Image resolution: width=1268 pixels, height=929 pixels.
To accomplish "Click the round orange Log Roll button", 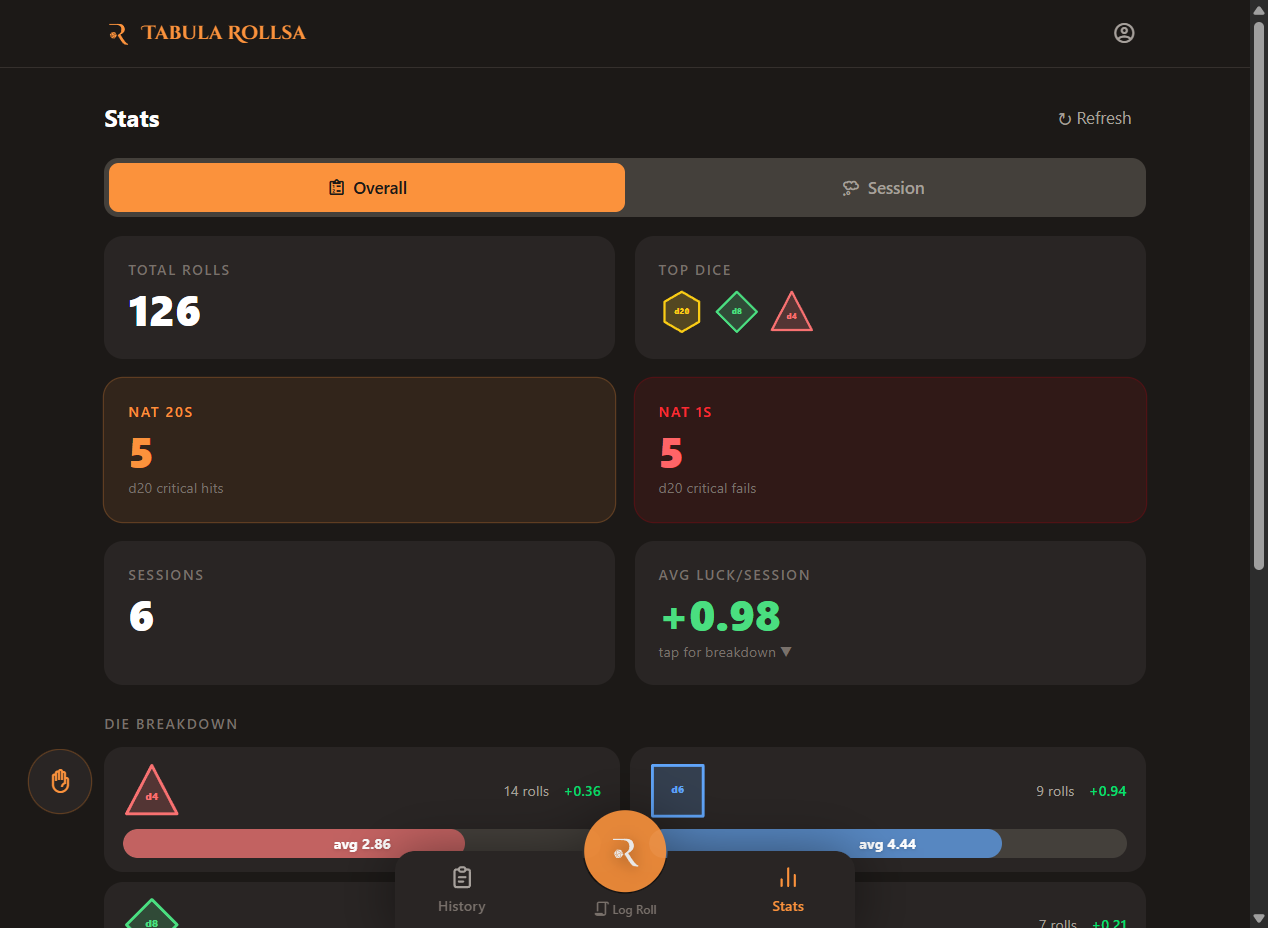I will click(625, 851).
